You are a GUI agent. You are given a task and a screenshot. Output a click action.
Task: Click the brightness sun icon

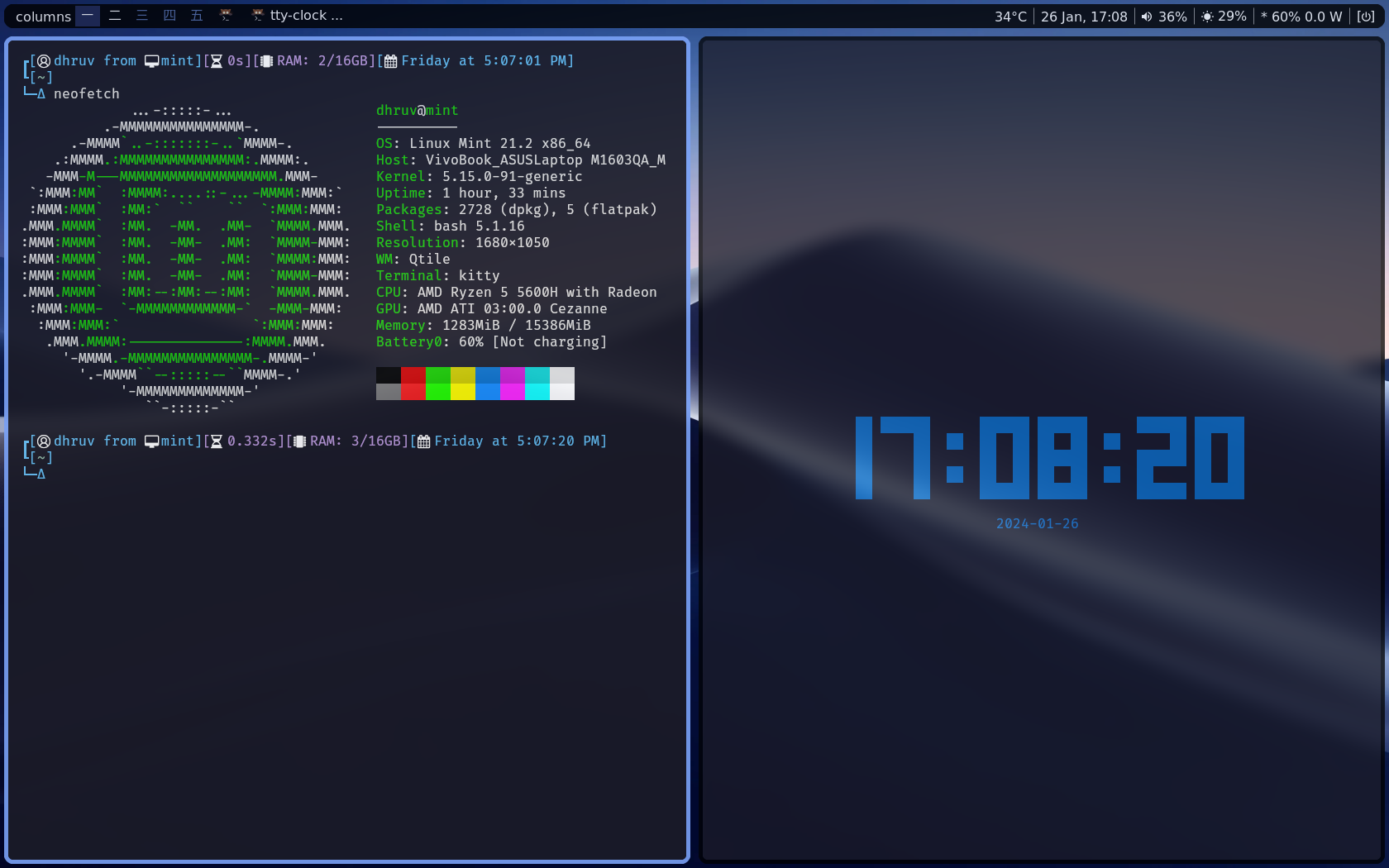(x=1207, y=17)
